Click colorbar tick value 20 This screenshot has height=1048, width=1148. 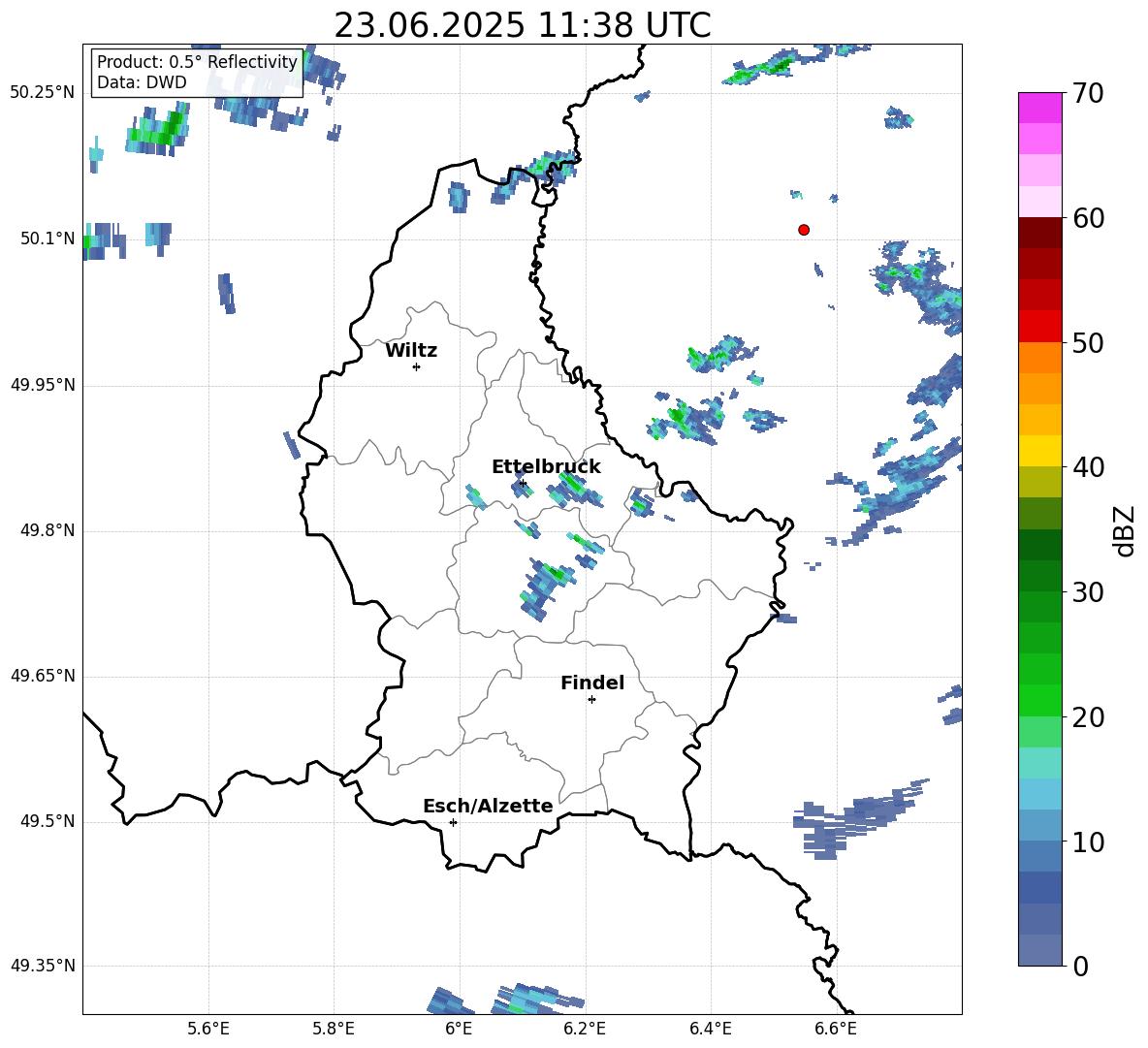coord(1088,717)
